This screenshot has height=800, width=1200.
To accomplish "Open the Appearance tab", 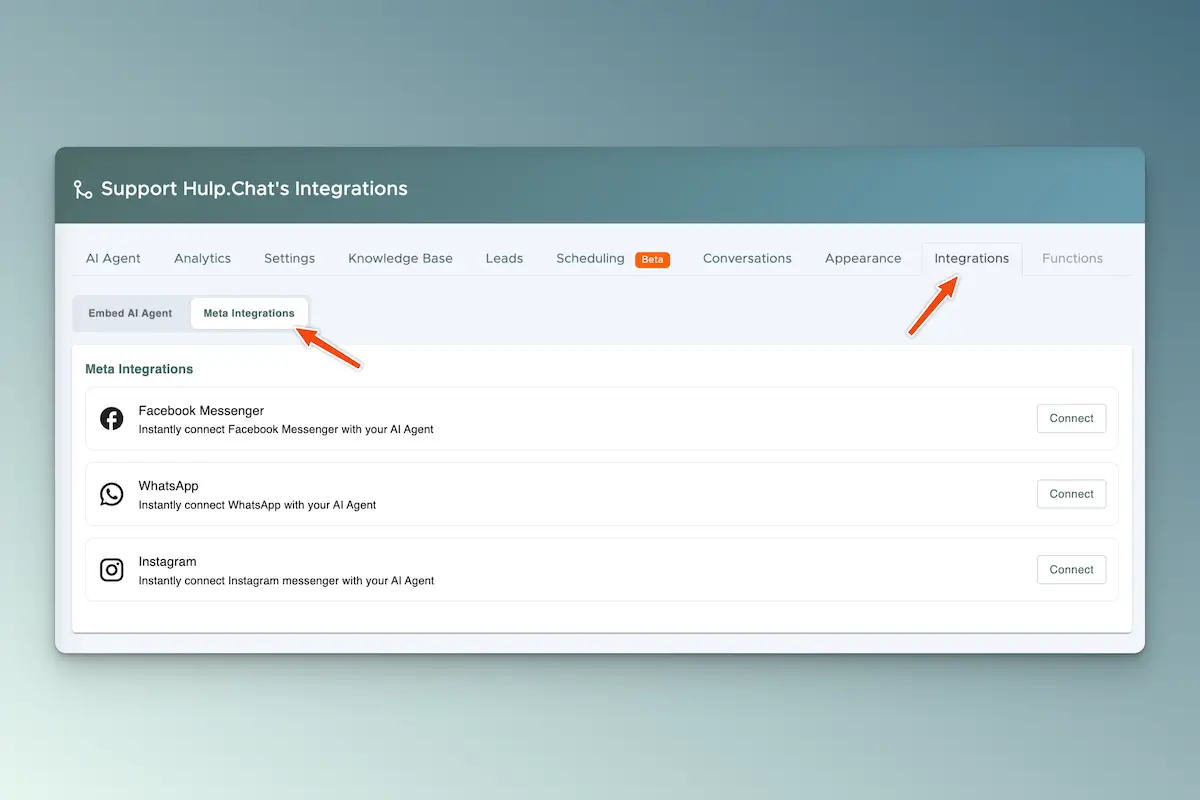I will pos(863,258).
